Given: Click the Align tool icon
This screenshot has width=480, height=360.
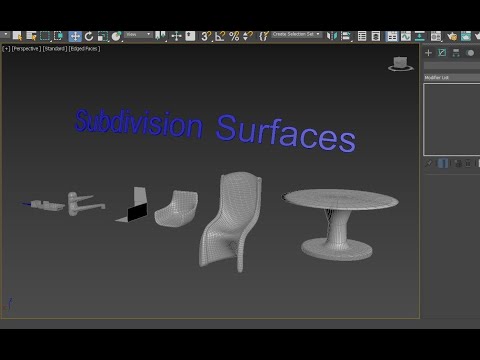Looking at the screenshot, I should point(346,36).
